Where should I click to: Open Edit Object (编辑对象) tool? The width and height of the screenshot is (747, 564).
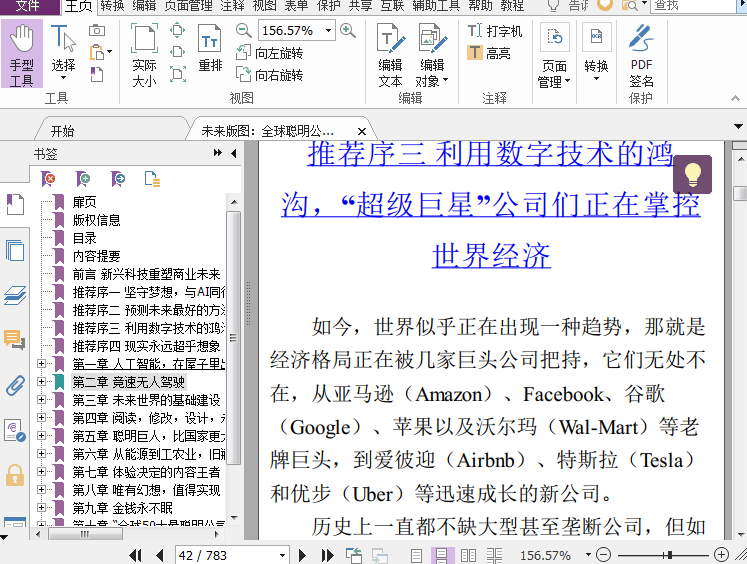click(x=433, y=55)
